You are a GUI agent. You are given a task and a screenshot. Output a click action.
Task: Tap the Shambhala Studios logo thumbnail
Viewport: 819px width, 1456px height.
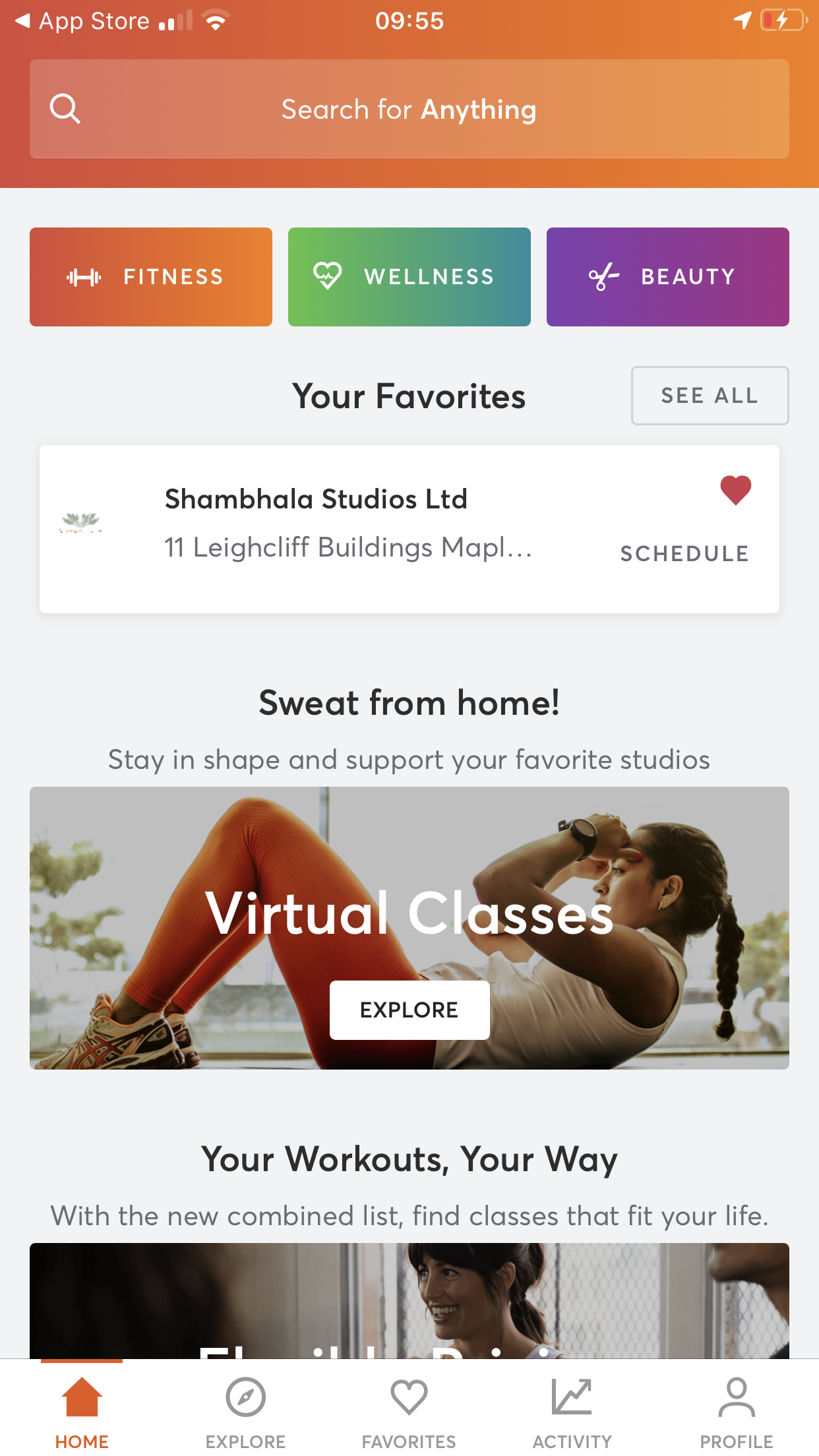80,523
